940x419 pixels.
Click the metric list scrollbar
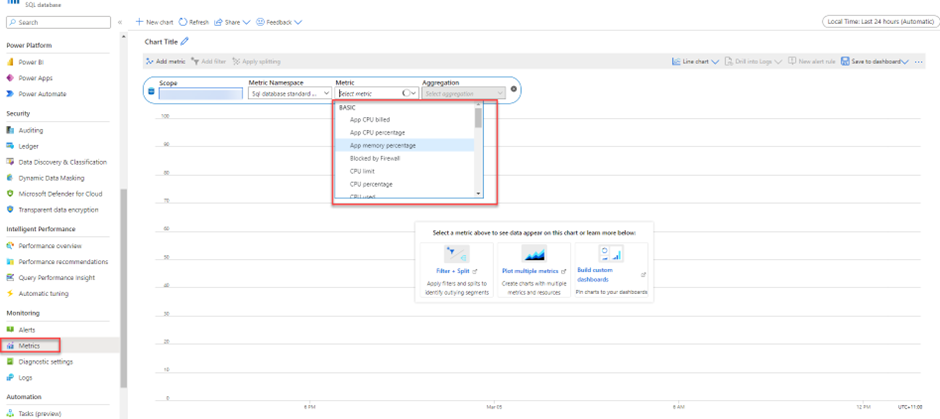click(x=478, y=120)
